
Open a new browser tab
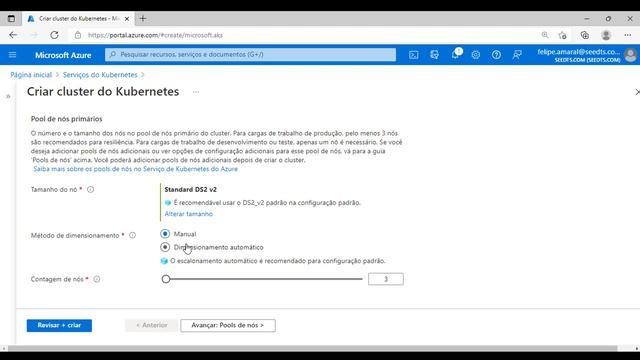click(x=143, y=18)
